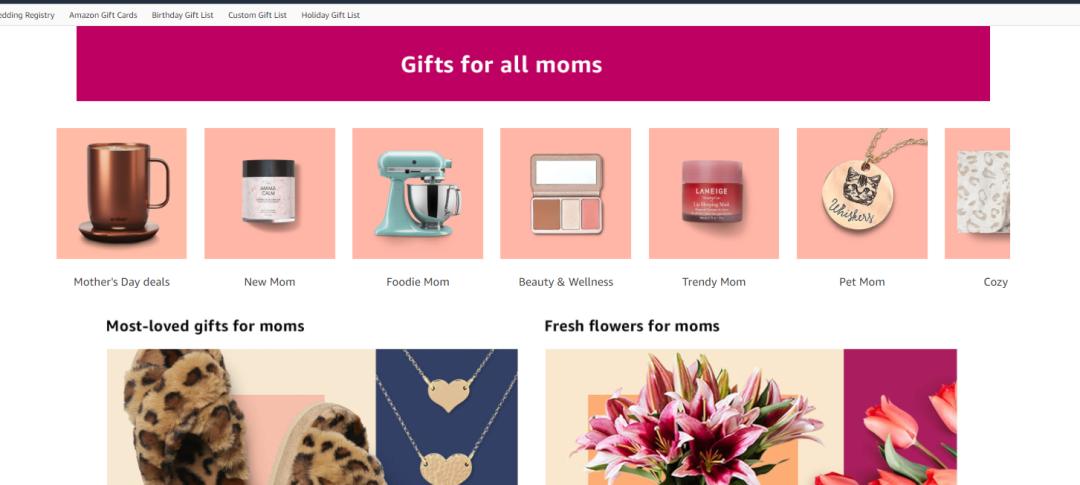Click the teal stand mixer Foodie Mom image
This screenshot has height=485, width=1080.
point(417,194)
